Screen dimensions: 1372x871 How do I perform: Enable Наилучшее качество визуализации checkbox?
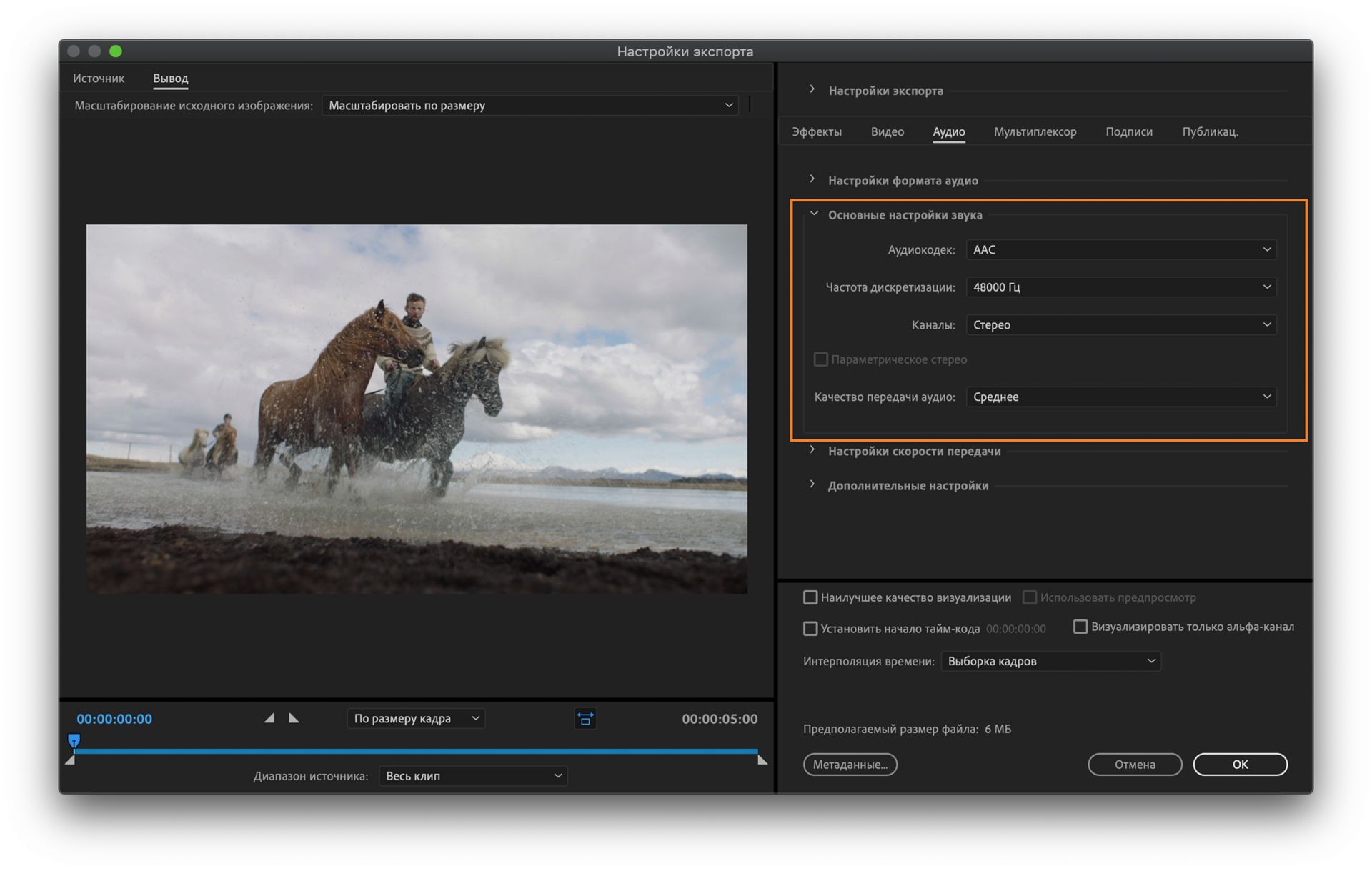pyautogui.click(x=810, y=597)
